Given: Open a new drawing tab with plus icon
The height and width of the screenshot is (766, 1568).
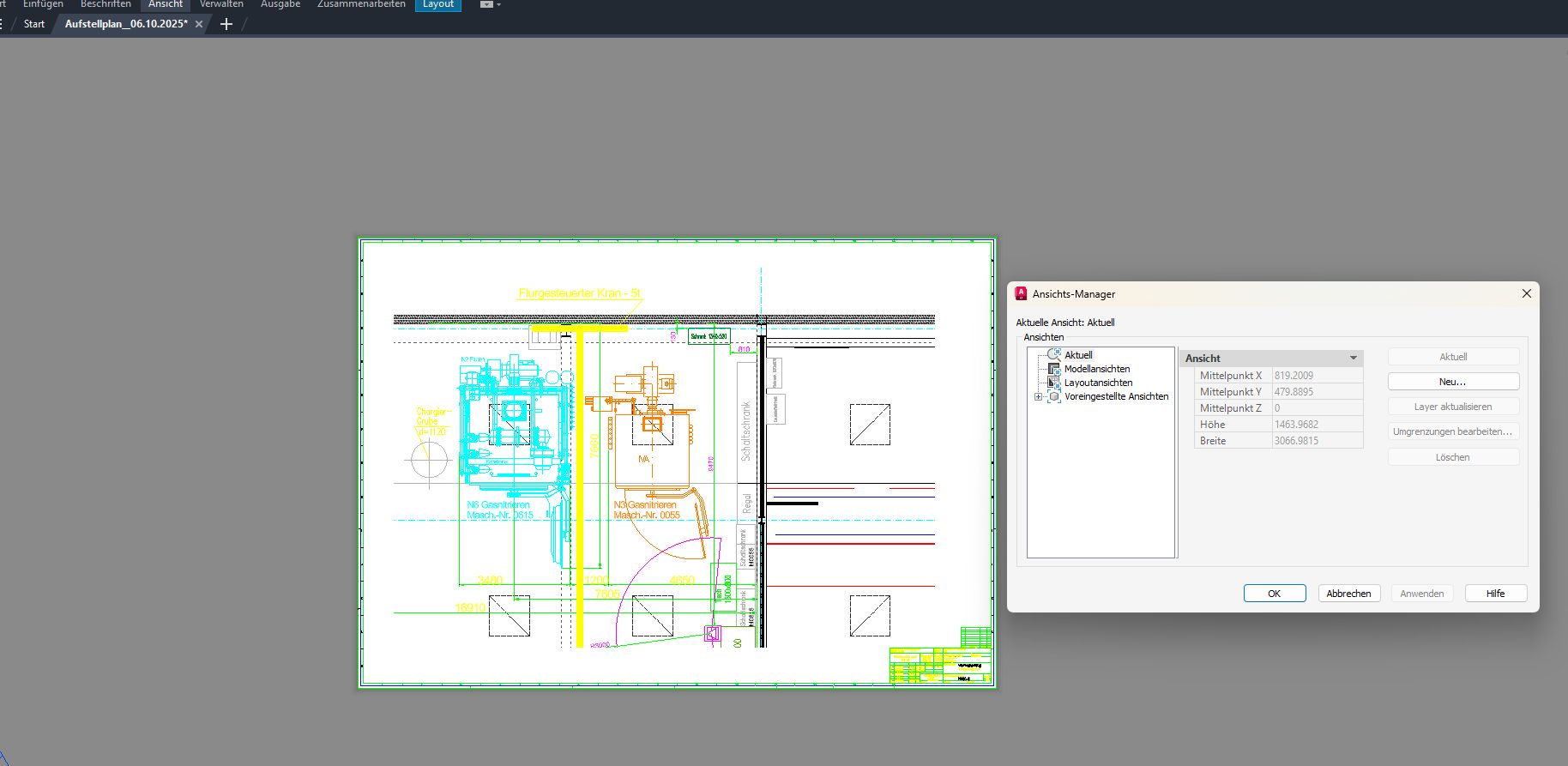Looking at the screenshot, I should coord(226,24).
